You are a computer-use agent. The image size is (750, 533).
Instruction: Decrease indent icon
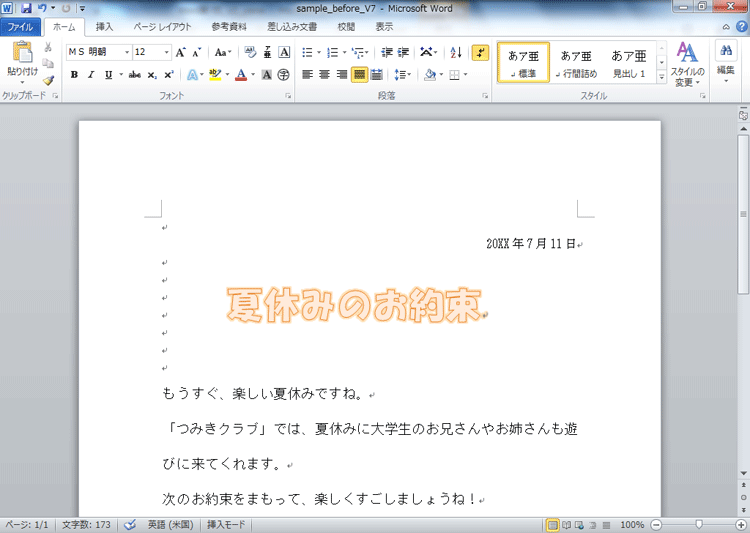(387, 52)
